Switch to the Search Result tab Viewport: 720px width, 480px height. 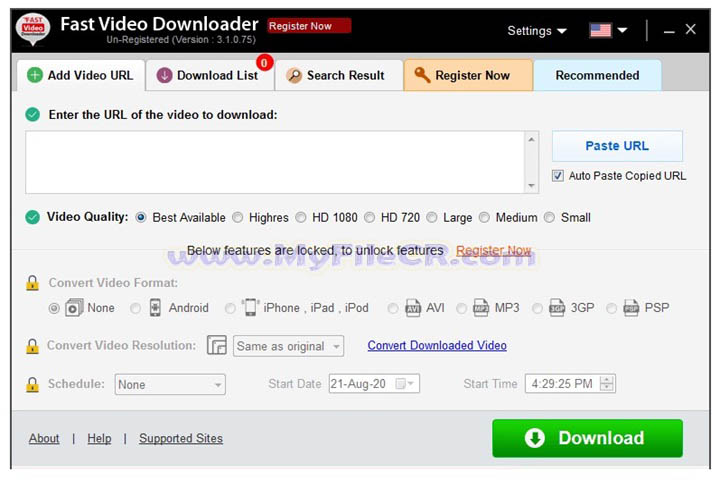[x=339, y=75]
